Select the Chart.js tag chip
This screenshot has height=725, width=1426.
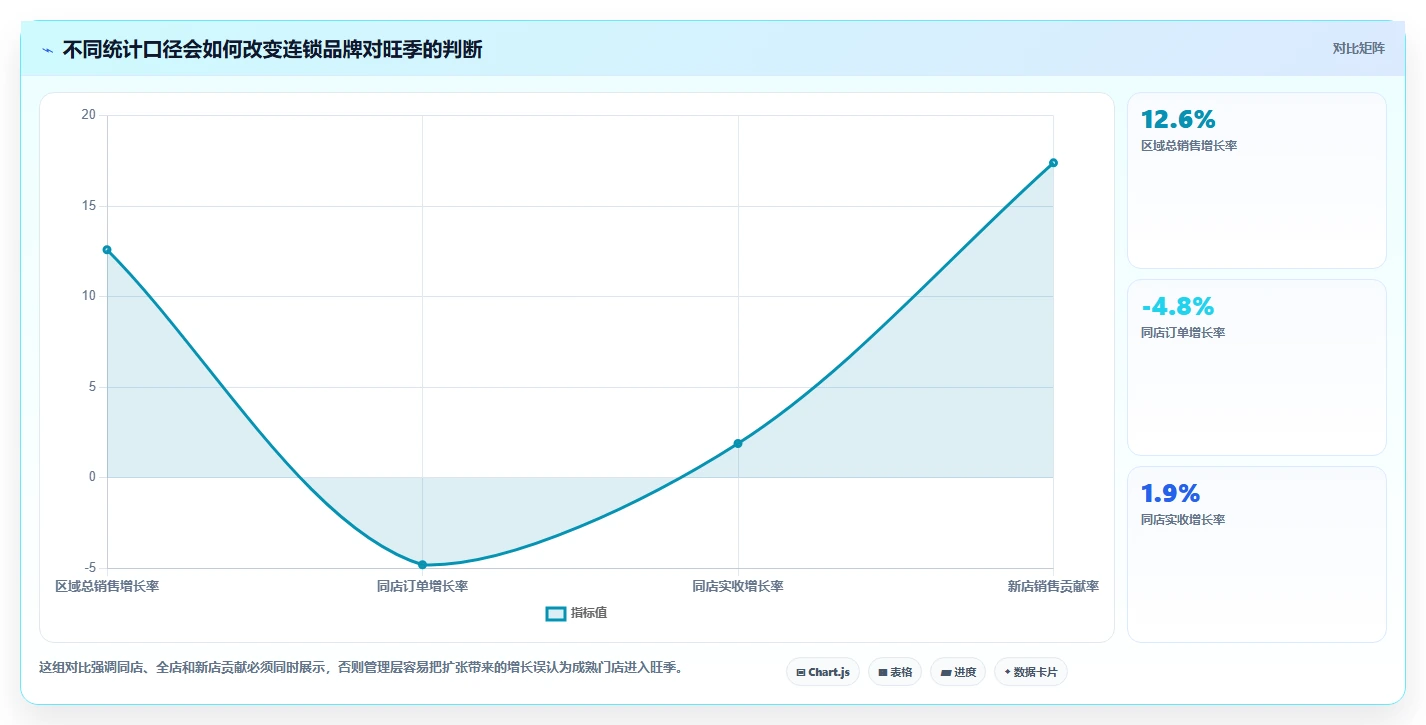coord(823,672)
